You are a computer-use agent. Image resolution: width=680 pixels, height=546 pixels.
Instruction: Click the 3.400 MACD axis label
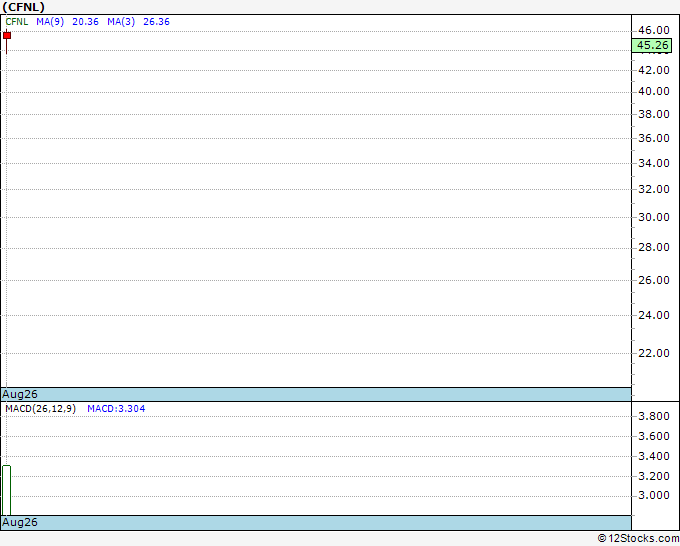coord(654,456)
